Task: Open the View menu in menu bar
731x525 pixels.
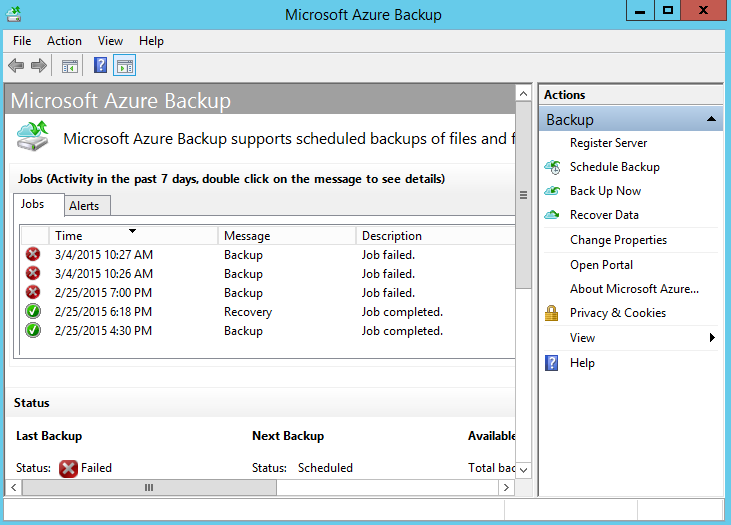Action: click(110, 41)
